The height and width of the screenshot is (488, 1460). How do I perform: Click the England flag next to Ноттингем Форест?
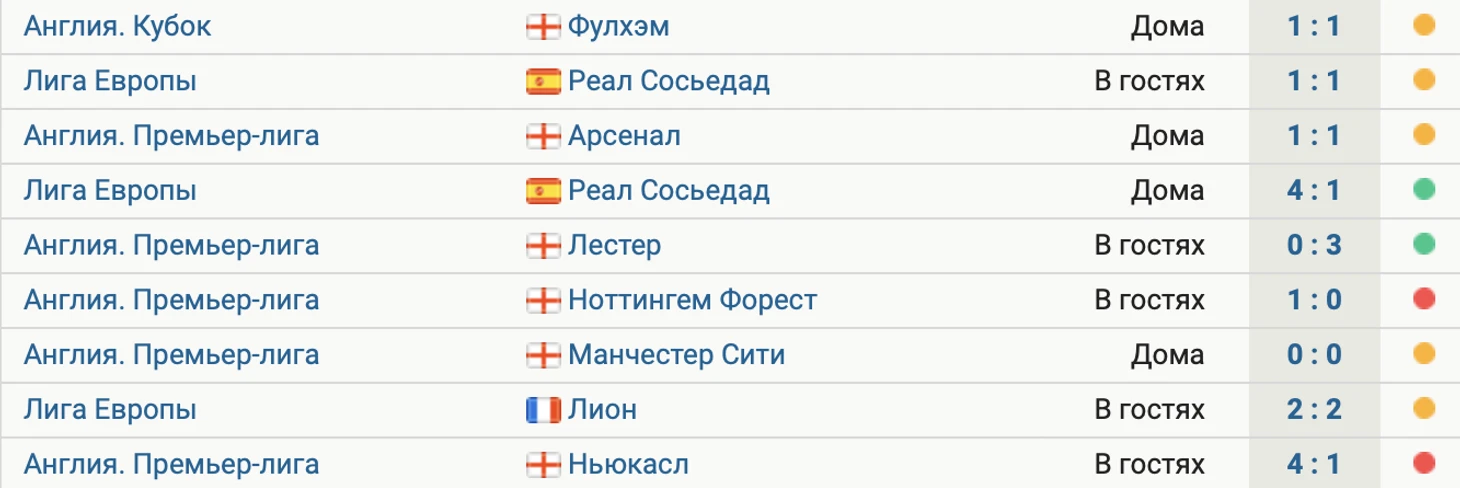point(543,300)
